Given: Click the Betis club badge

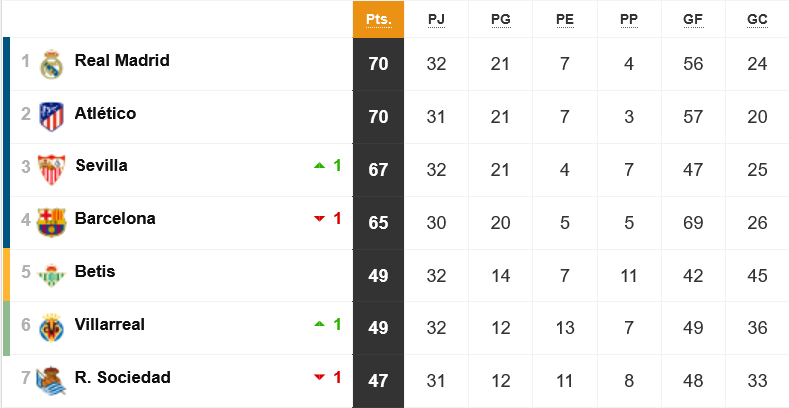Looking at the screenshot, I should pyautogui.click(x=51, y=275).
